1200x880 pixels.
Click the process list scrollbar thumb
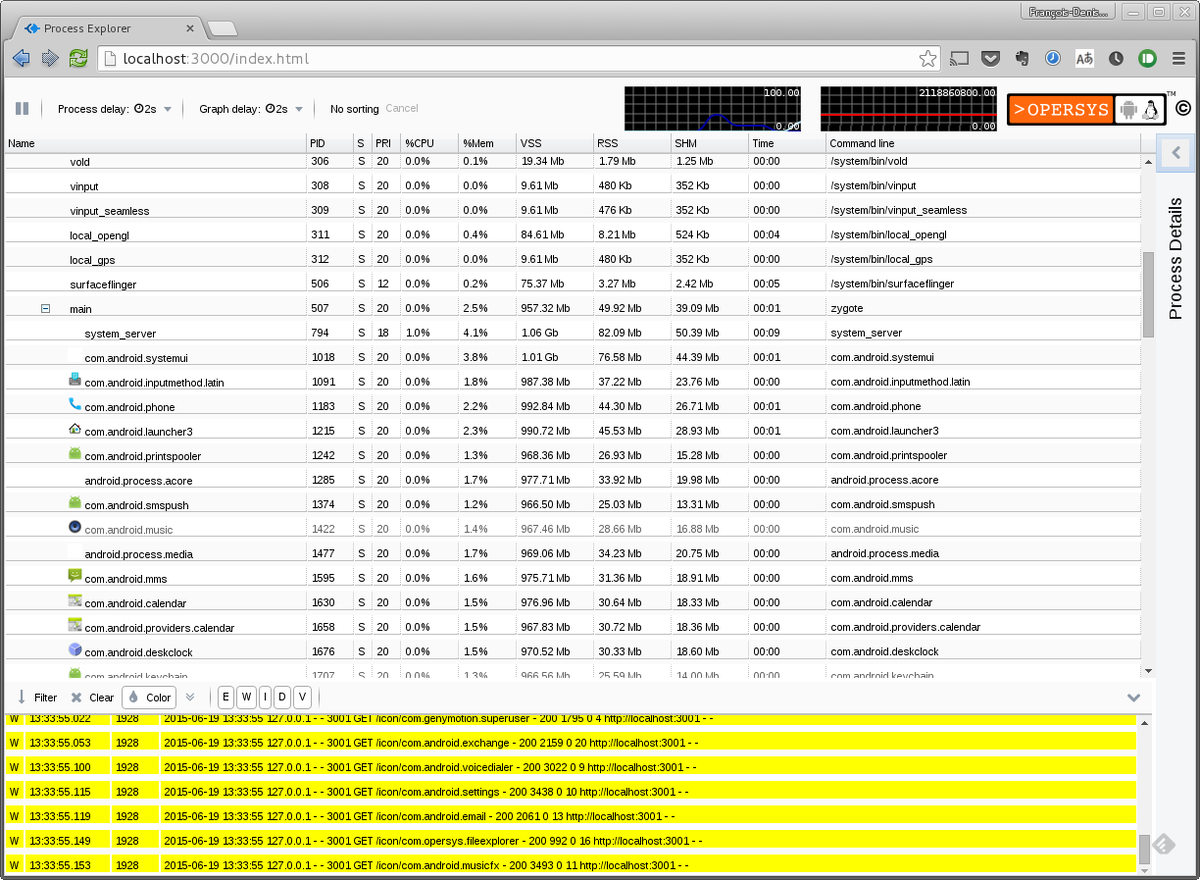pos(1148,294)
